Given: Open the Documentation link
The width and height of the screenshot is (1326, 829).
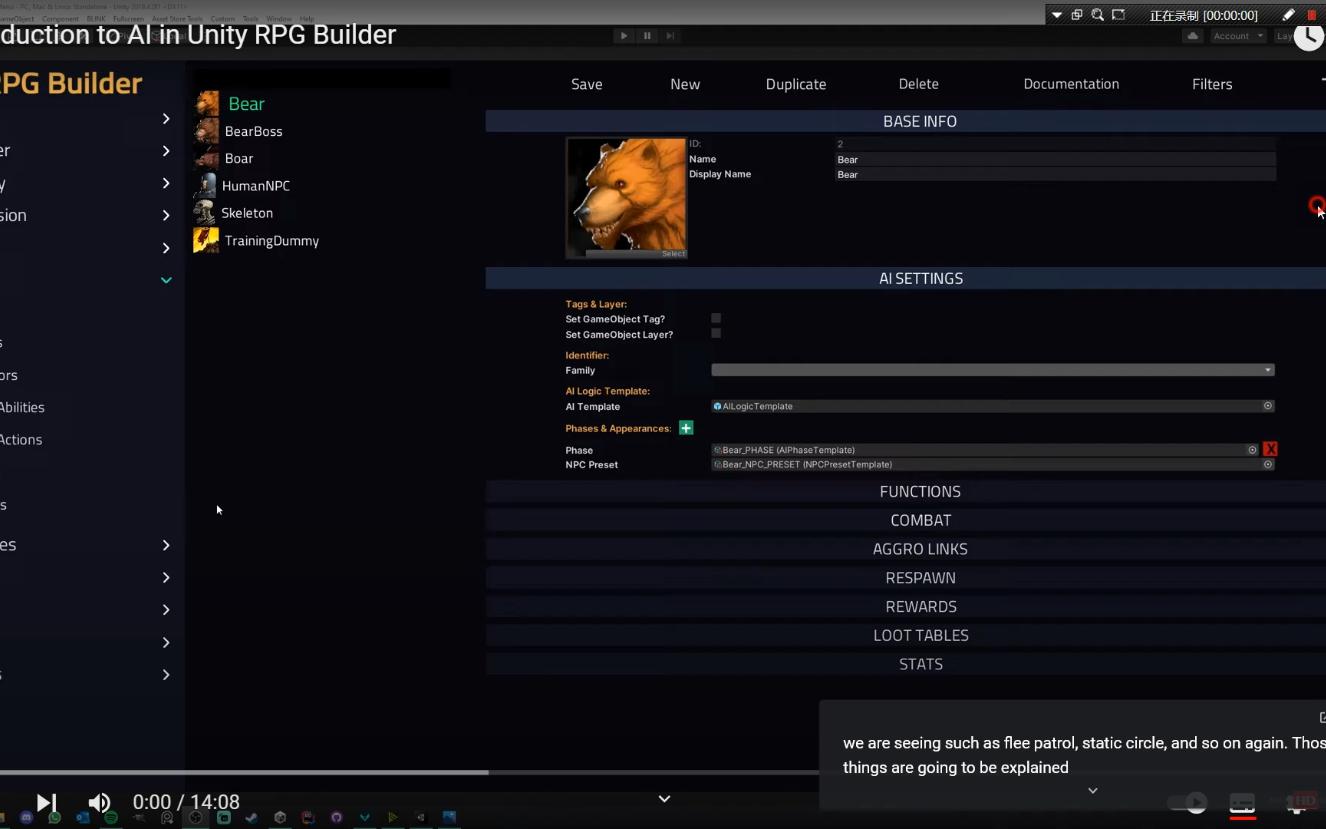Looking at the screenshot, I should 1071,84.
